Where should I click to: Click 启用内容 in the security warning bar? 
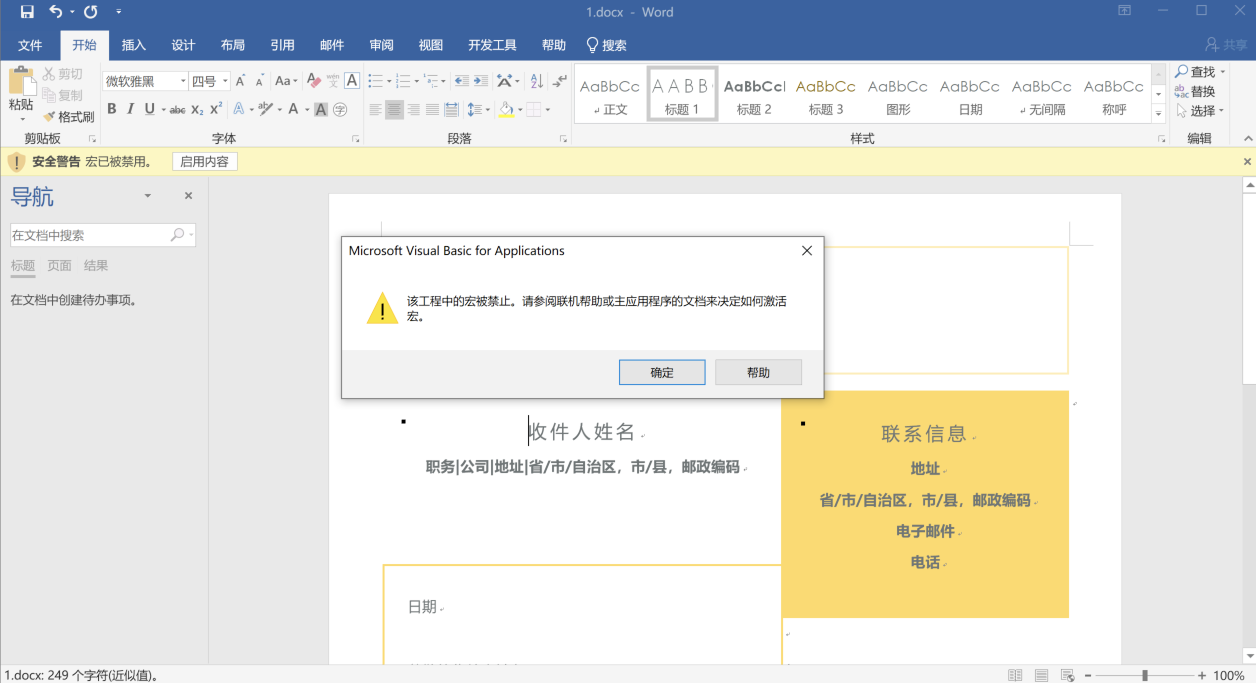[x=204, y=161]
